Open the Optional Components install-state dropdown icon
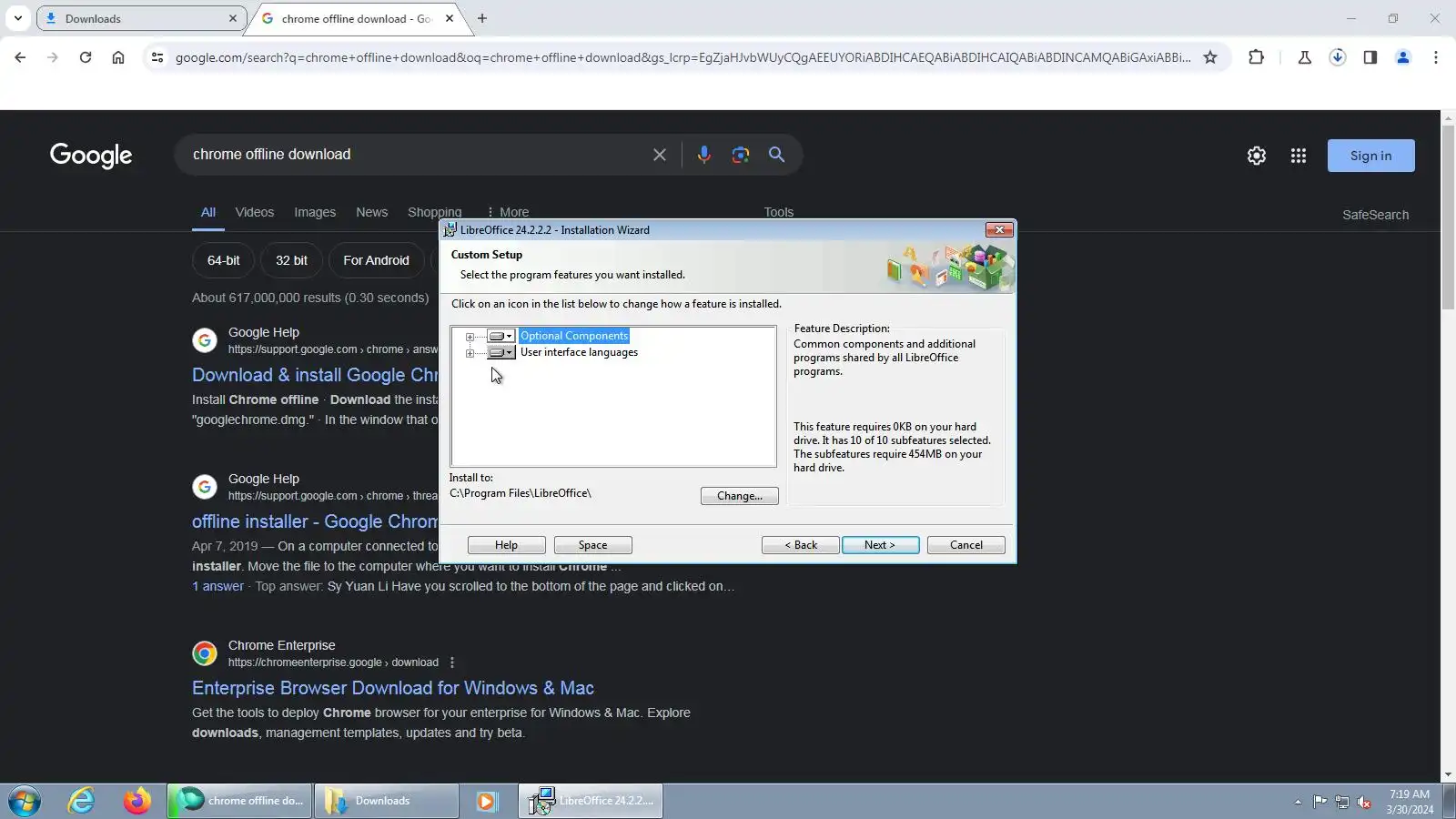Viewport: 1456px width, 819px height. click(500, 336)
